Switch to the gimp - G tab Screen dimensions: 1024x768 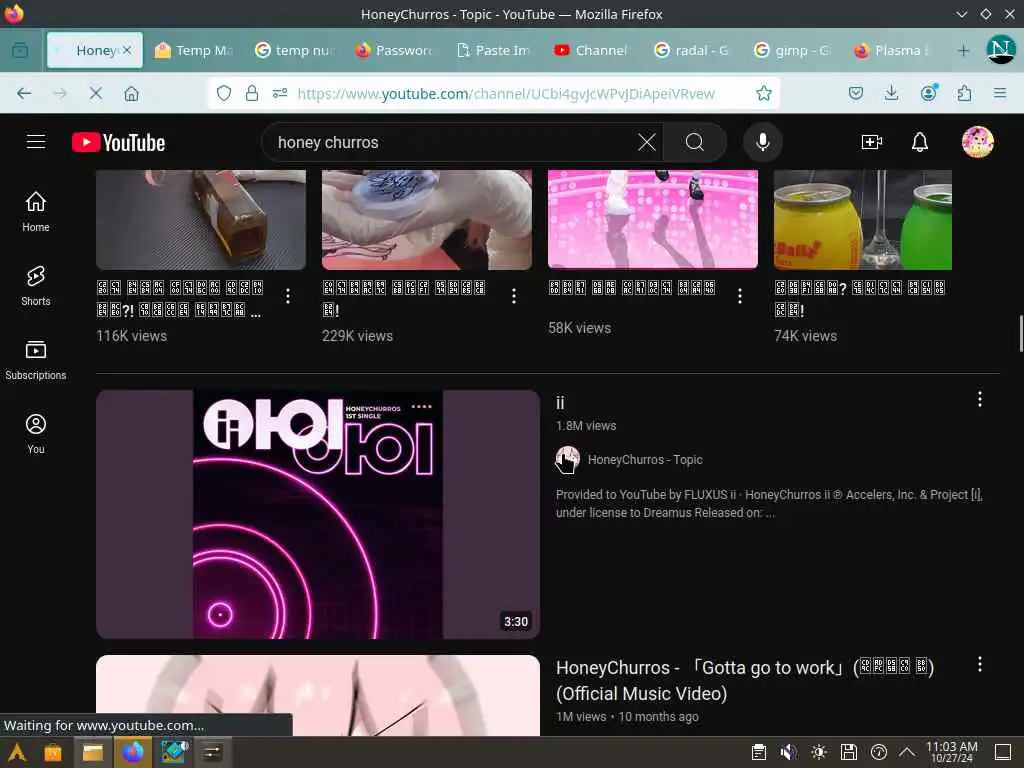[793, 50]
